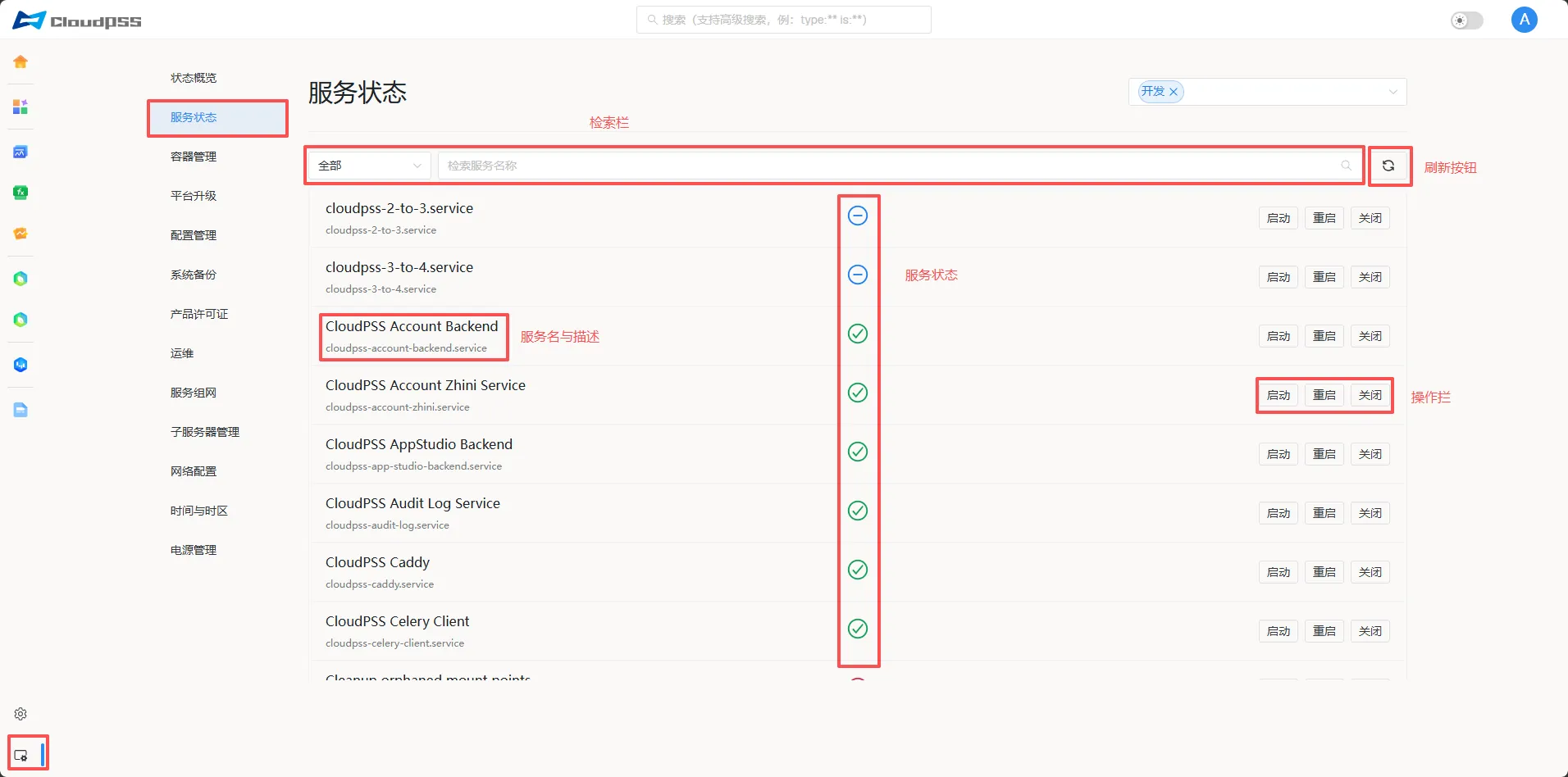
Task: Open the four-square app grid icon
Action: point(21,107)
